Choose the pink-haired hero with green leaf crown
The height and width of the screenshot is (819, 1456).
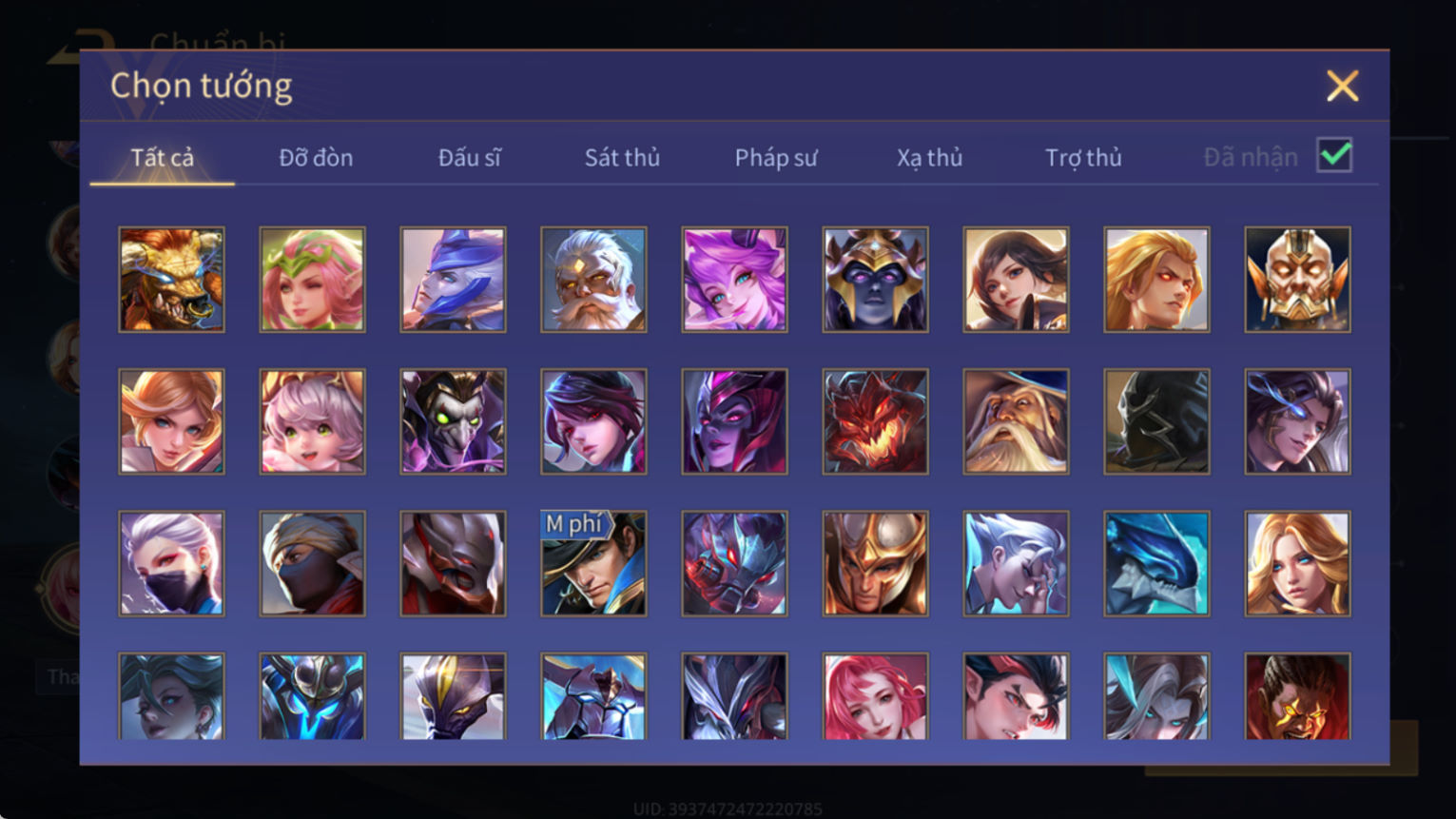point(312,280)
